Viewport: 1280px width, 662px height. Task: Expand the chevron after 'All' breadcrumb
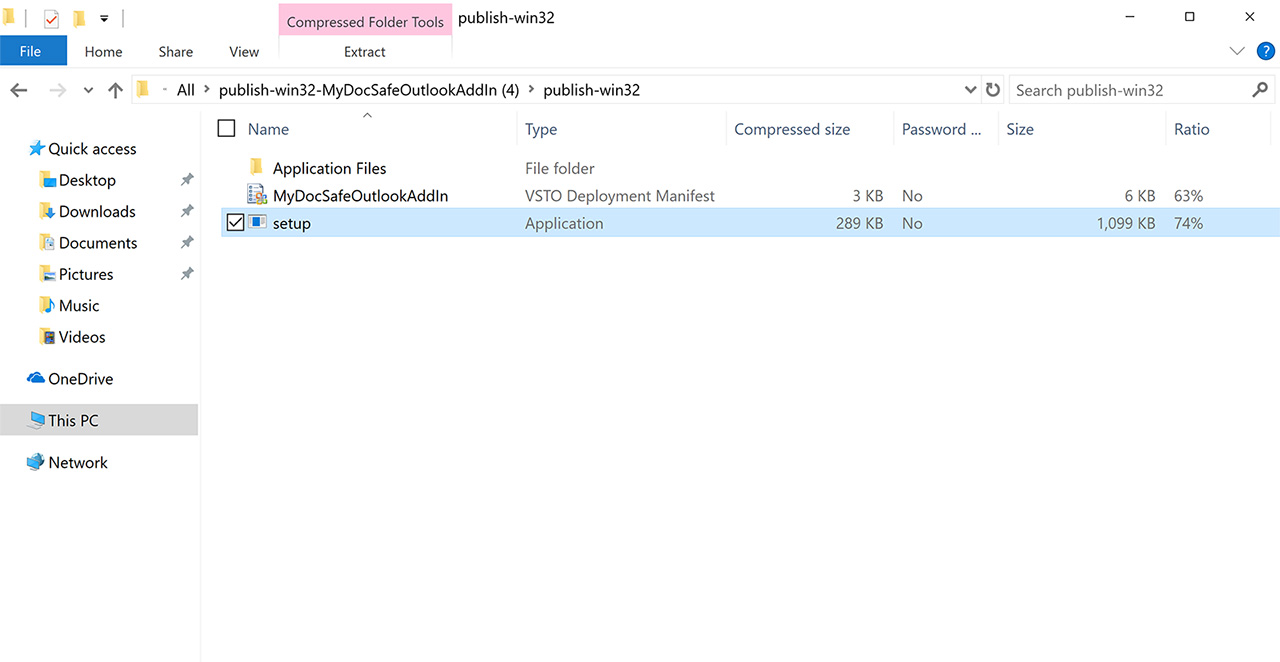(207, 90)
